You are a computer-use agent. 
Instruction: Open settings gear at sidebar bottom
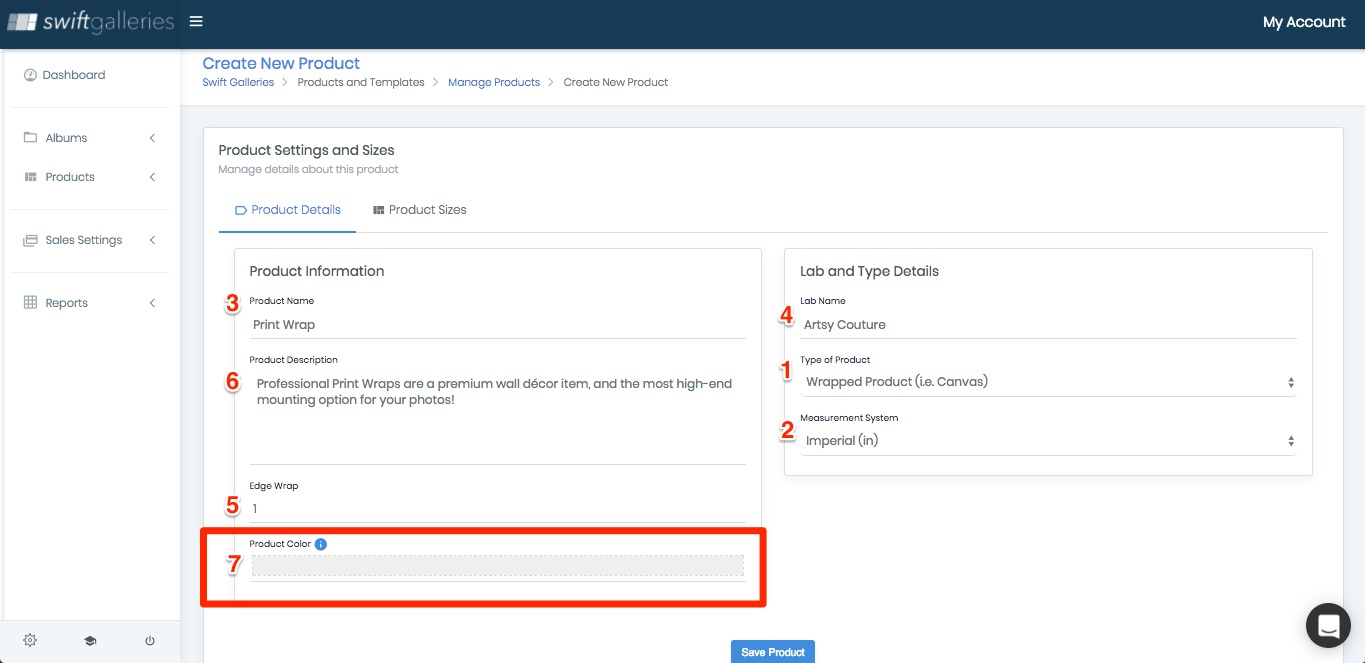pos(30,641)
